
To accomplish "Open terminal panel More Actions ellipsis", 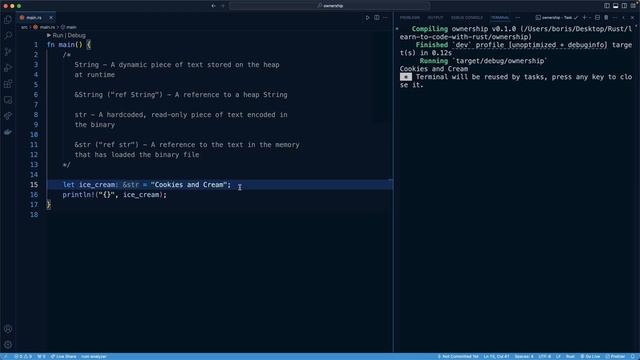I will point(615,18).
